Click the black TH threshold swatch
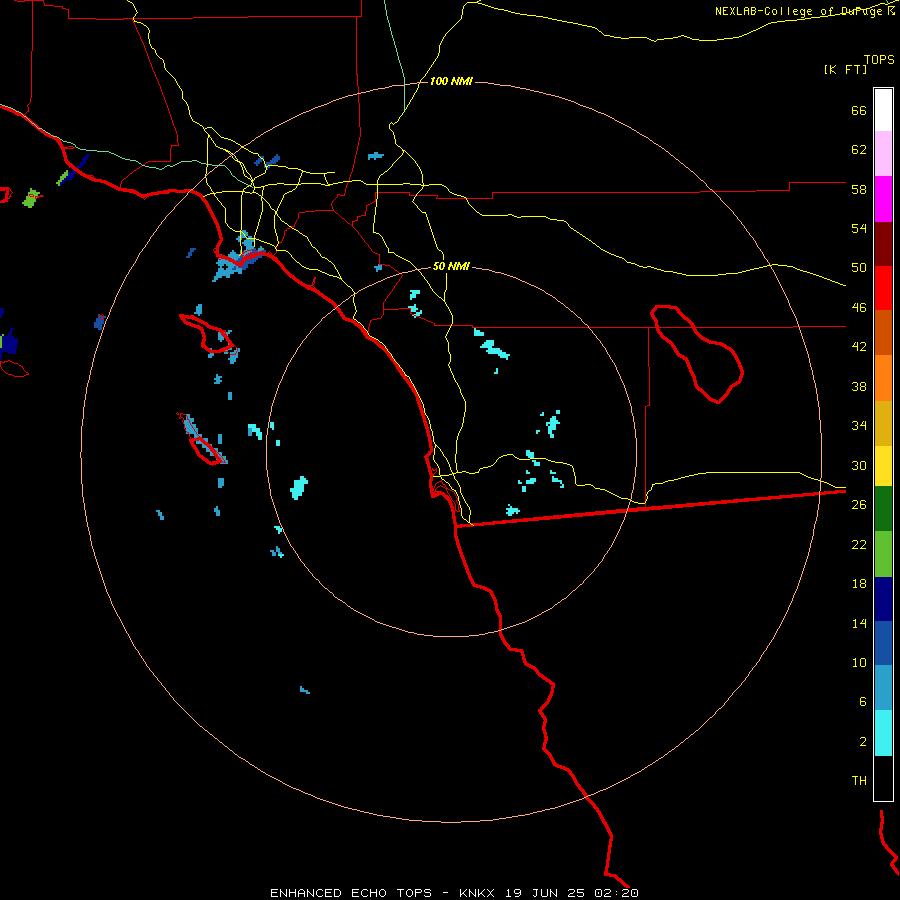The height and width of the screenshot is (900, 900). tap(883, 778)
